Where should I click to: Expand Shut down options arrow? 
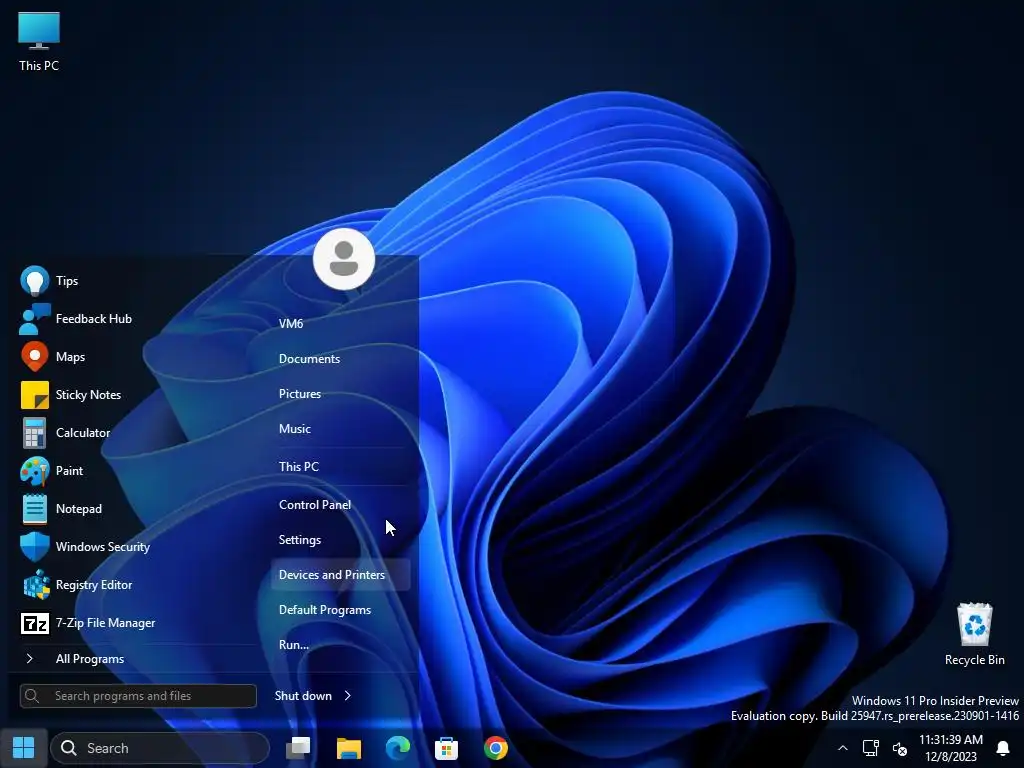click(347, 696)
